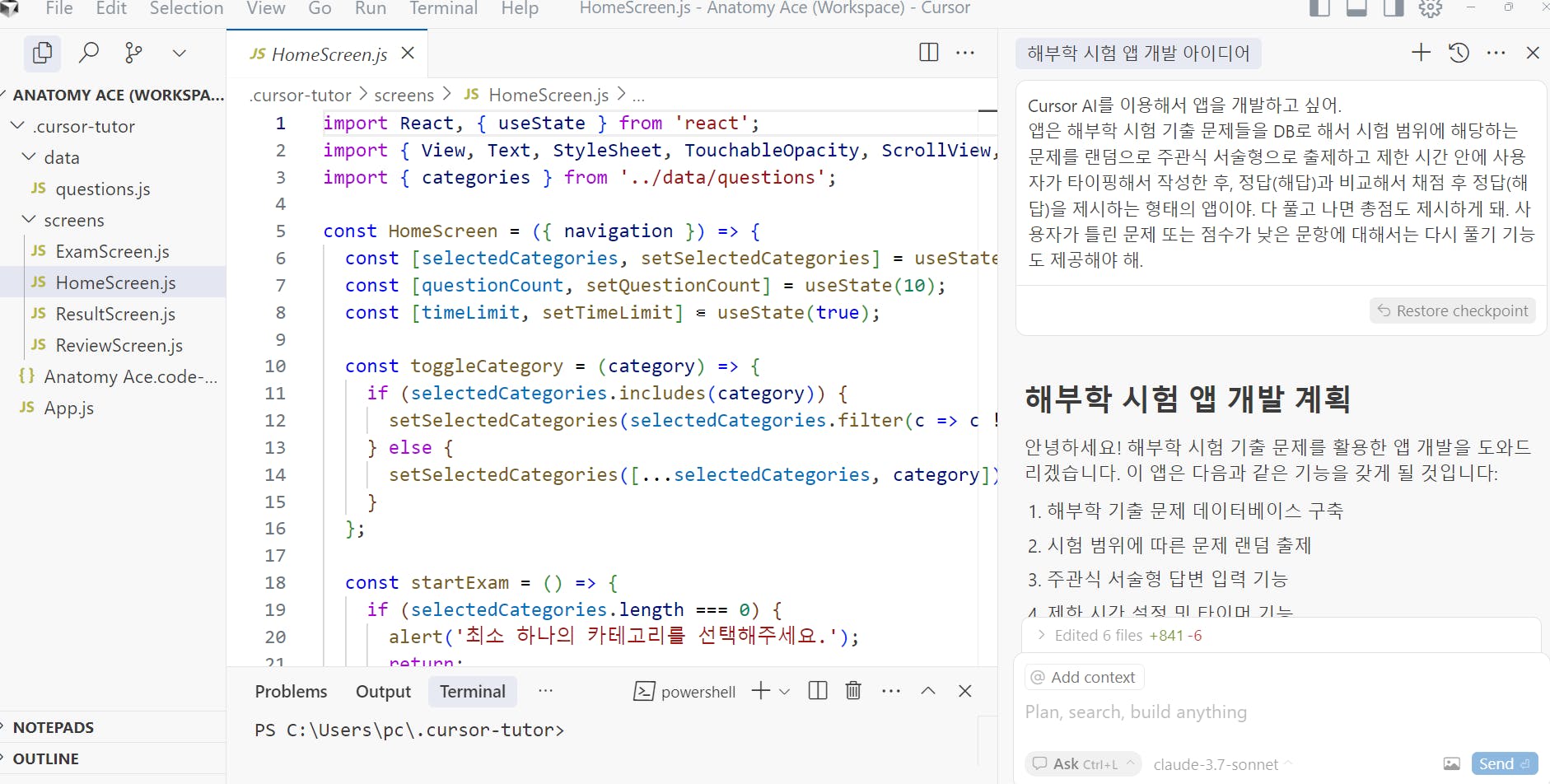Click the Restore checkpoint button
This screenshot has width=1550, height=784.
1453,311
